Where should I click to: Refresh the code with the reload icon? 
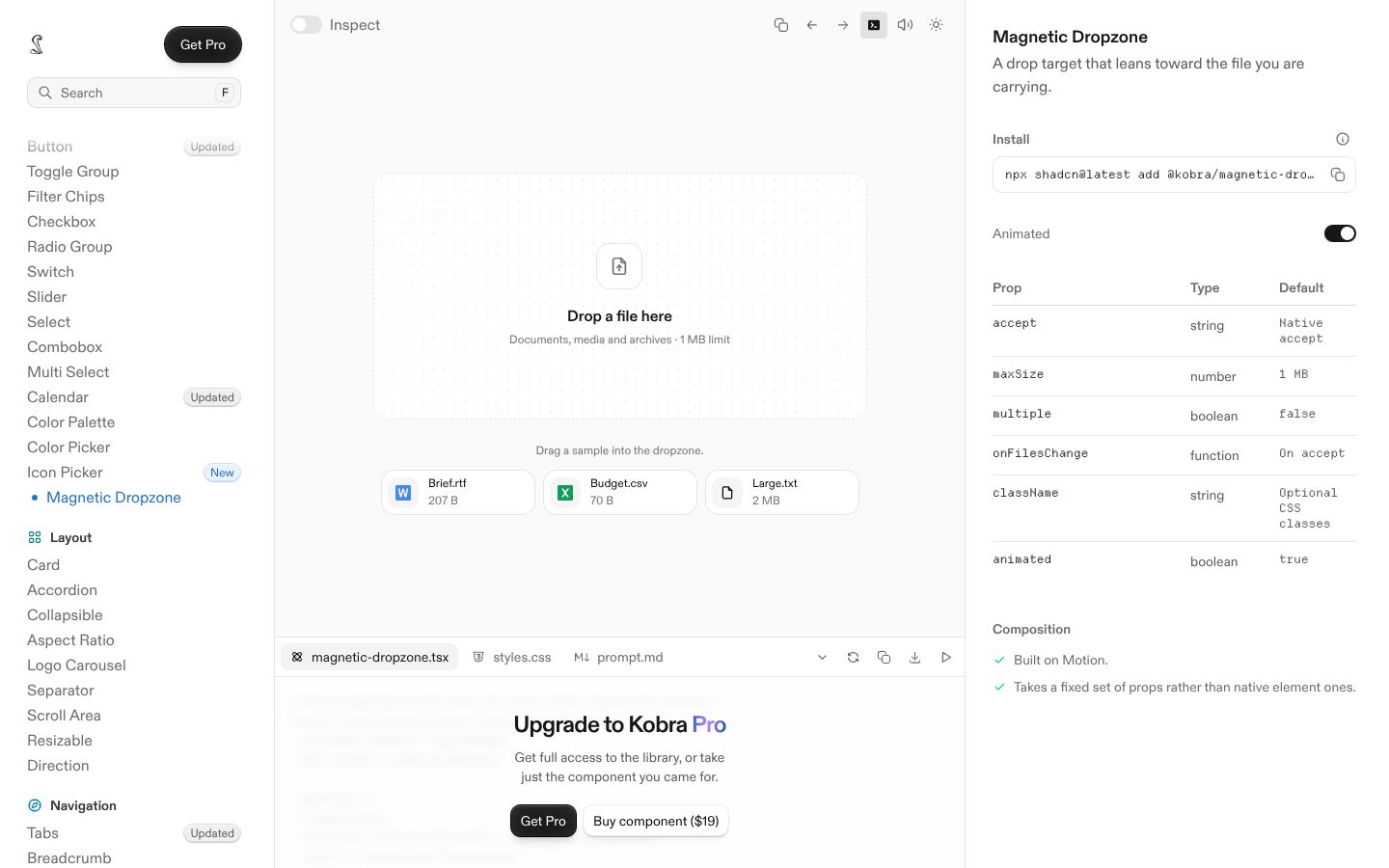point(853,658)
